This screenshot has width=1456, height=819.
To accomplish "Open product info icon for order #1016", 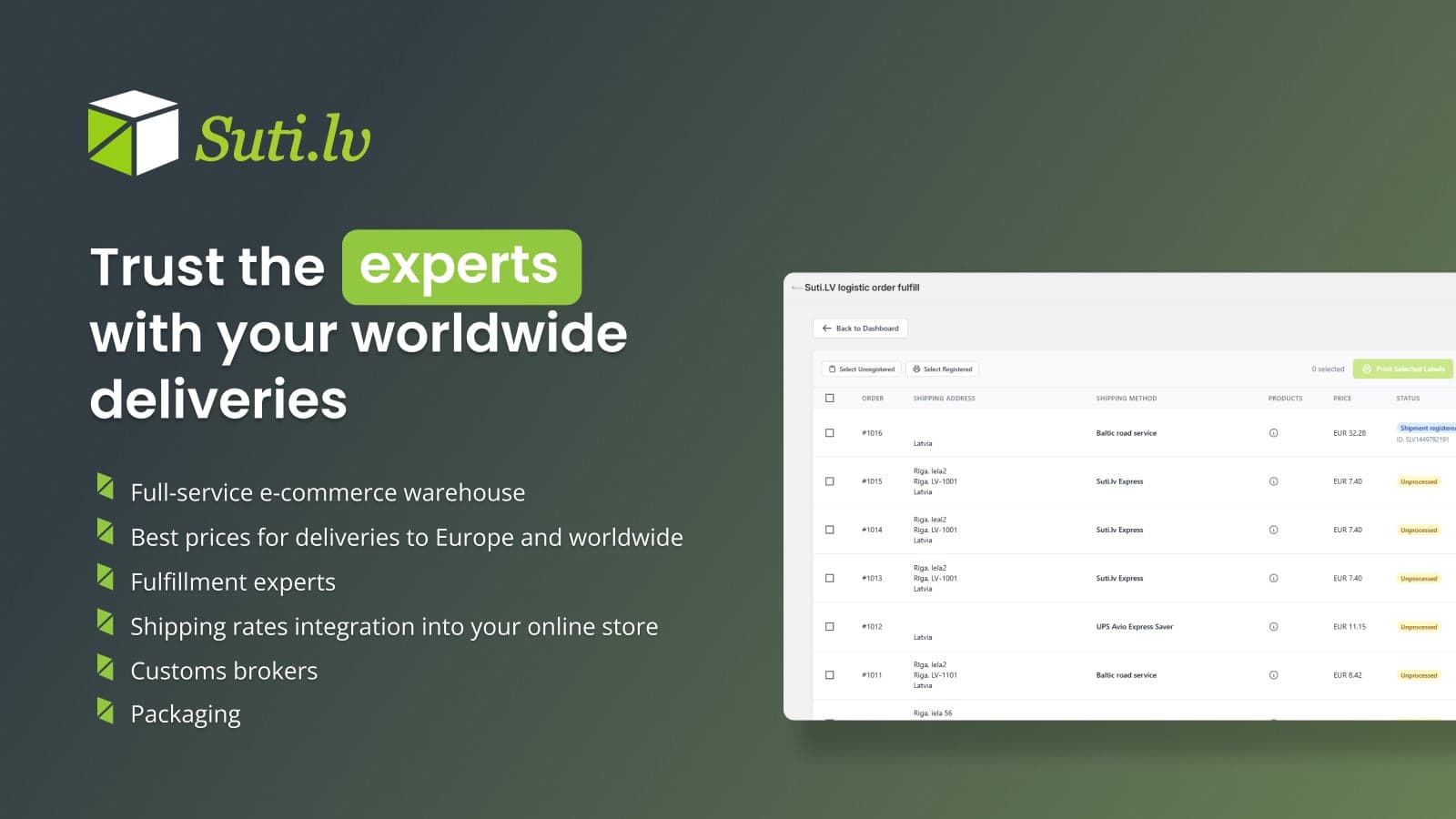I will click(x=1273, y=433).
